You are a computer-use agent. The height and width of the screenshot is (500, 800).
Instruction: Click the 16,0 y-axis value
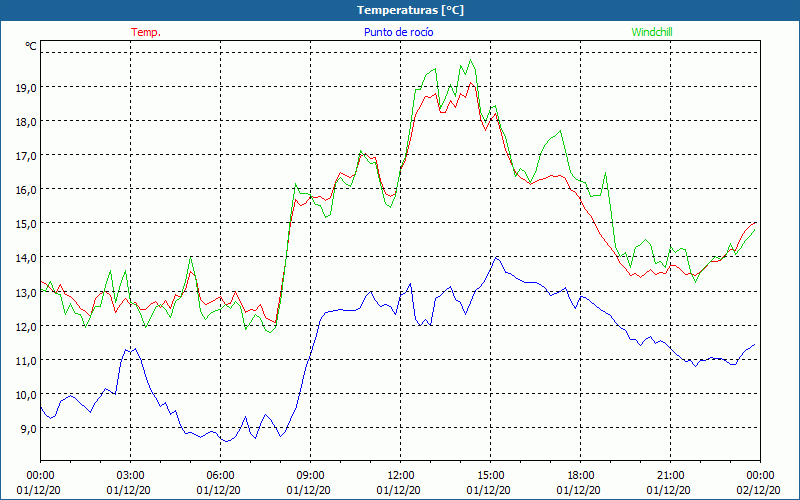coord(26,190)
